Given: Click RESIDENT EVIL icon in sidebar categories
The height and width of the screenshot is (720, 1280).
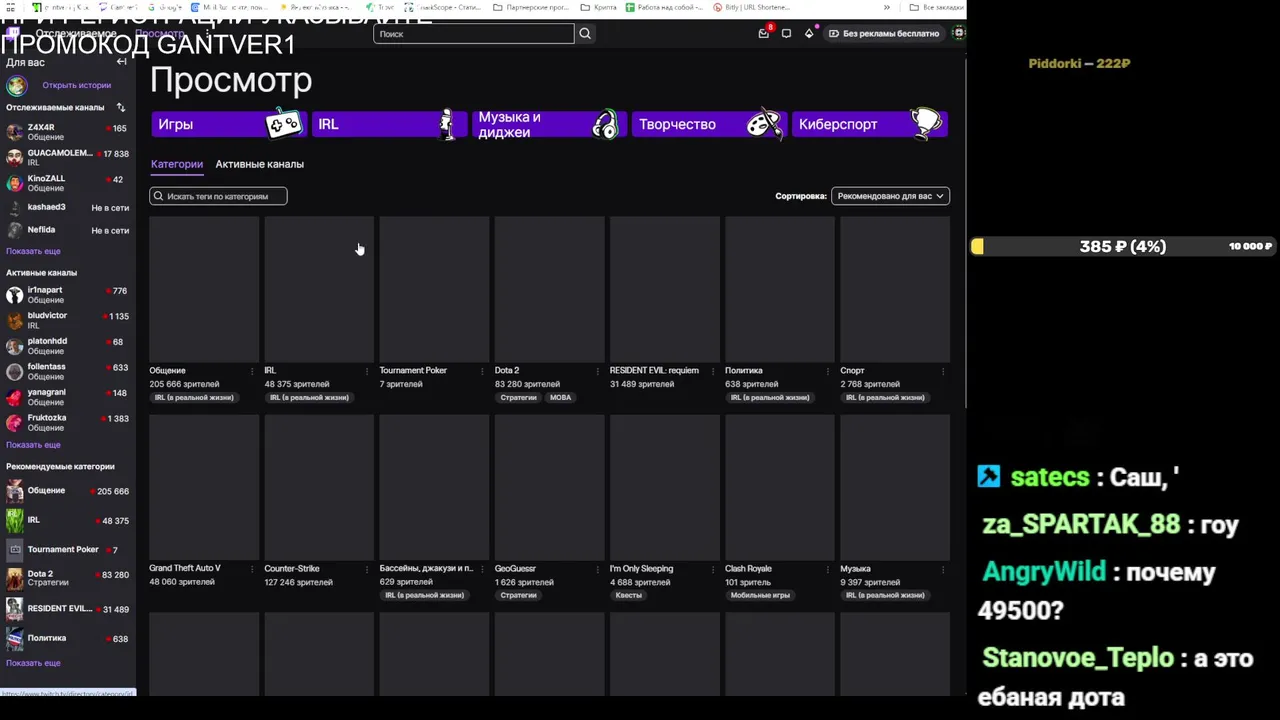Looking at the screenshot, I should coord(14,608).
